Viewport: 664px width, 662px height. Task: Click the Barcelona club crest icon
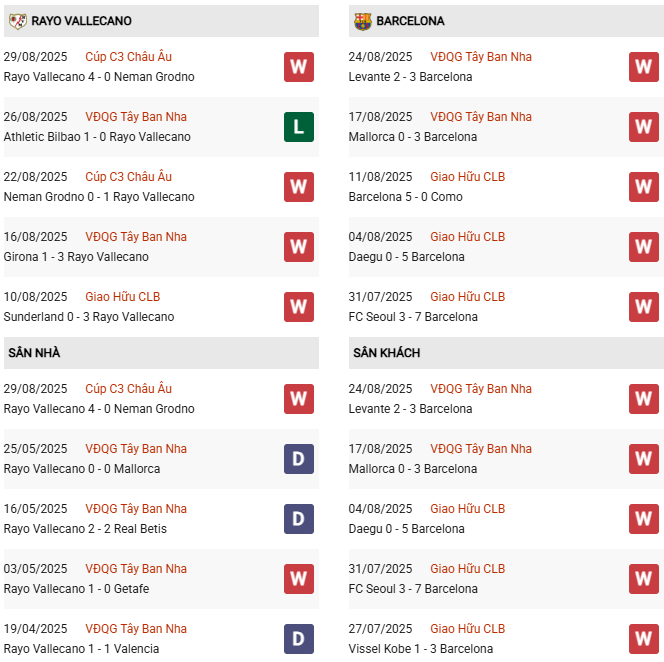(x=362, y=21)
